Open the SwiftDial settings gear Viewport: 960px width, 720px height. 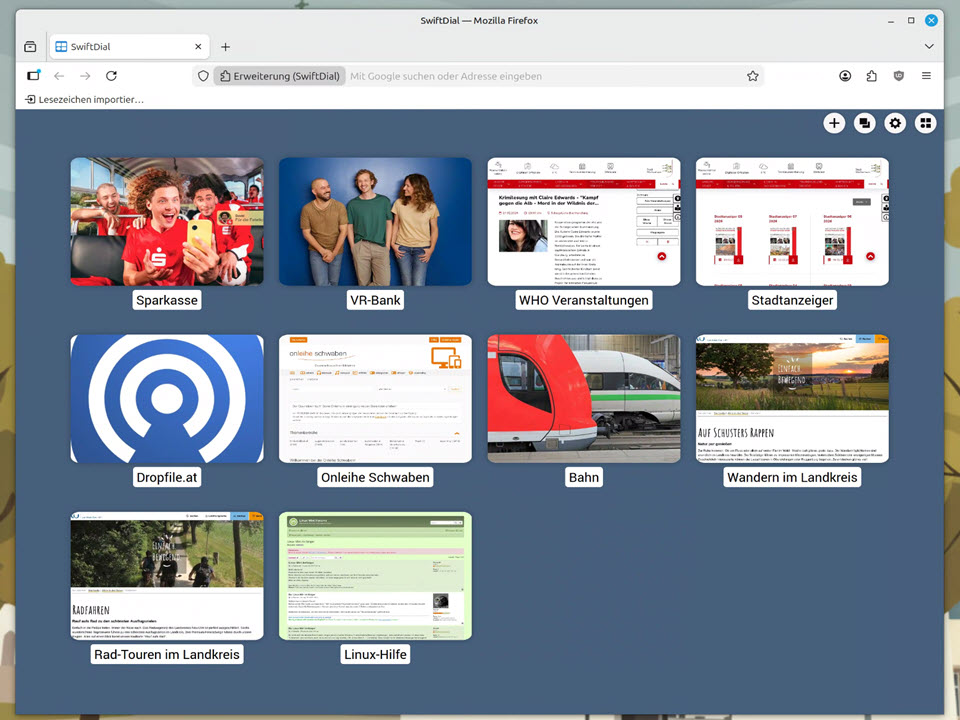895,123
